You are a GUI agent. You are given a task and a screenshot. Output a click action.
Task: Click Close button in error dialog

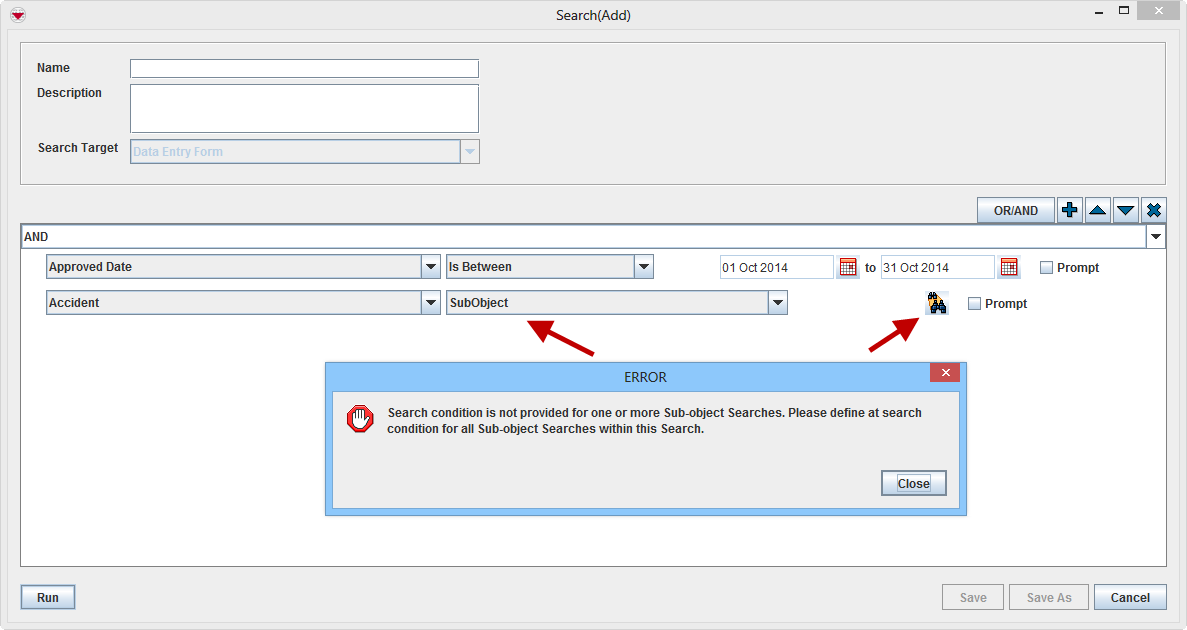913,483
